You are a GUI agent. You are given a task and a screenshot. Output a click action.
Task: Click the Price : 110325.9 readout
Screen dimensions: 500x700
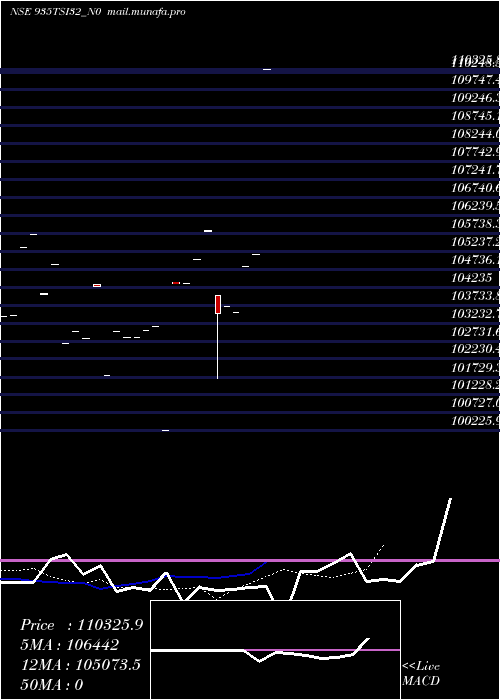point(82,625)
